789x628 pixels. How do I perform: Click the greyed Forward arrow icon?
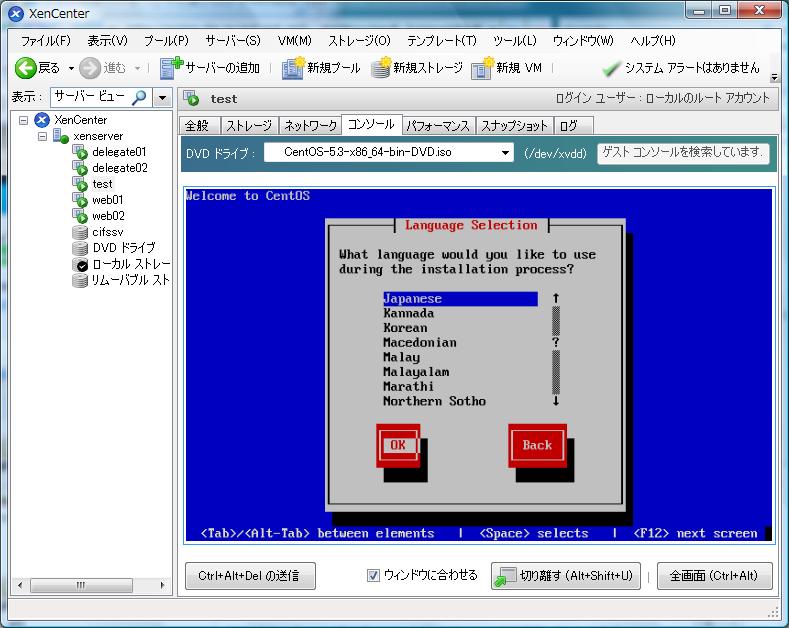coord(90,68)
